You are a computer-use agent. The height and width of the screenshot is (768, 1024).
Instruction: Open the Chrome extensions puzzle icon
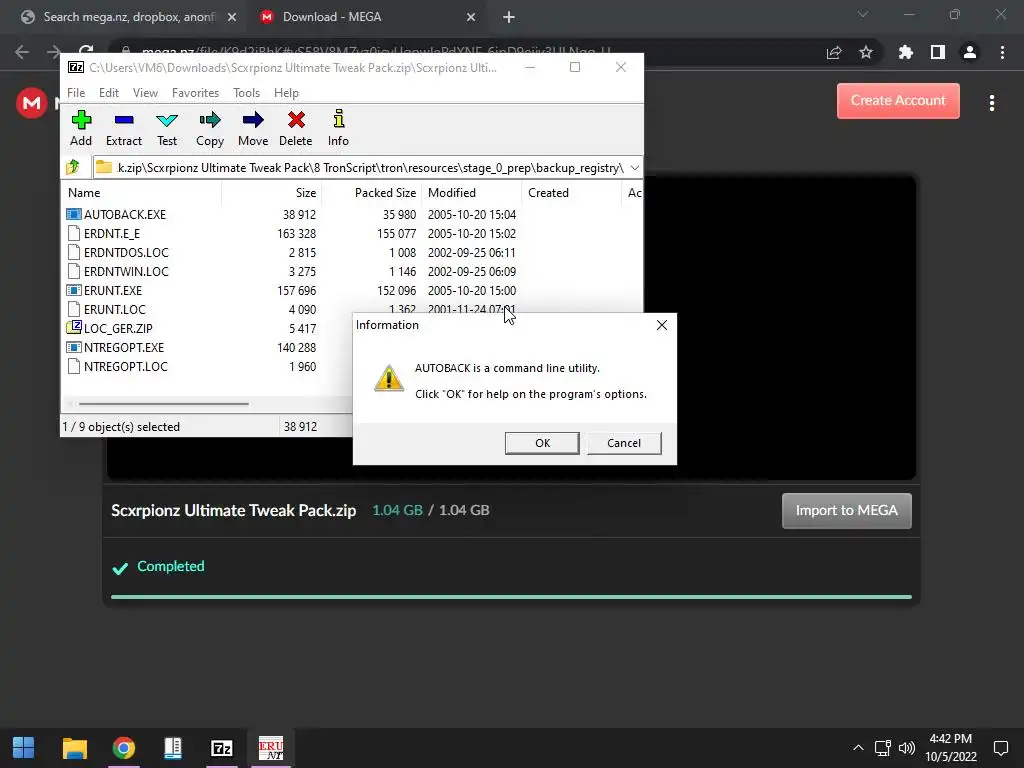click(905, 52)
